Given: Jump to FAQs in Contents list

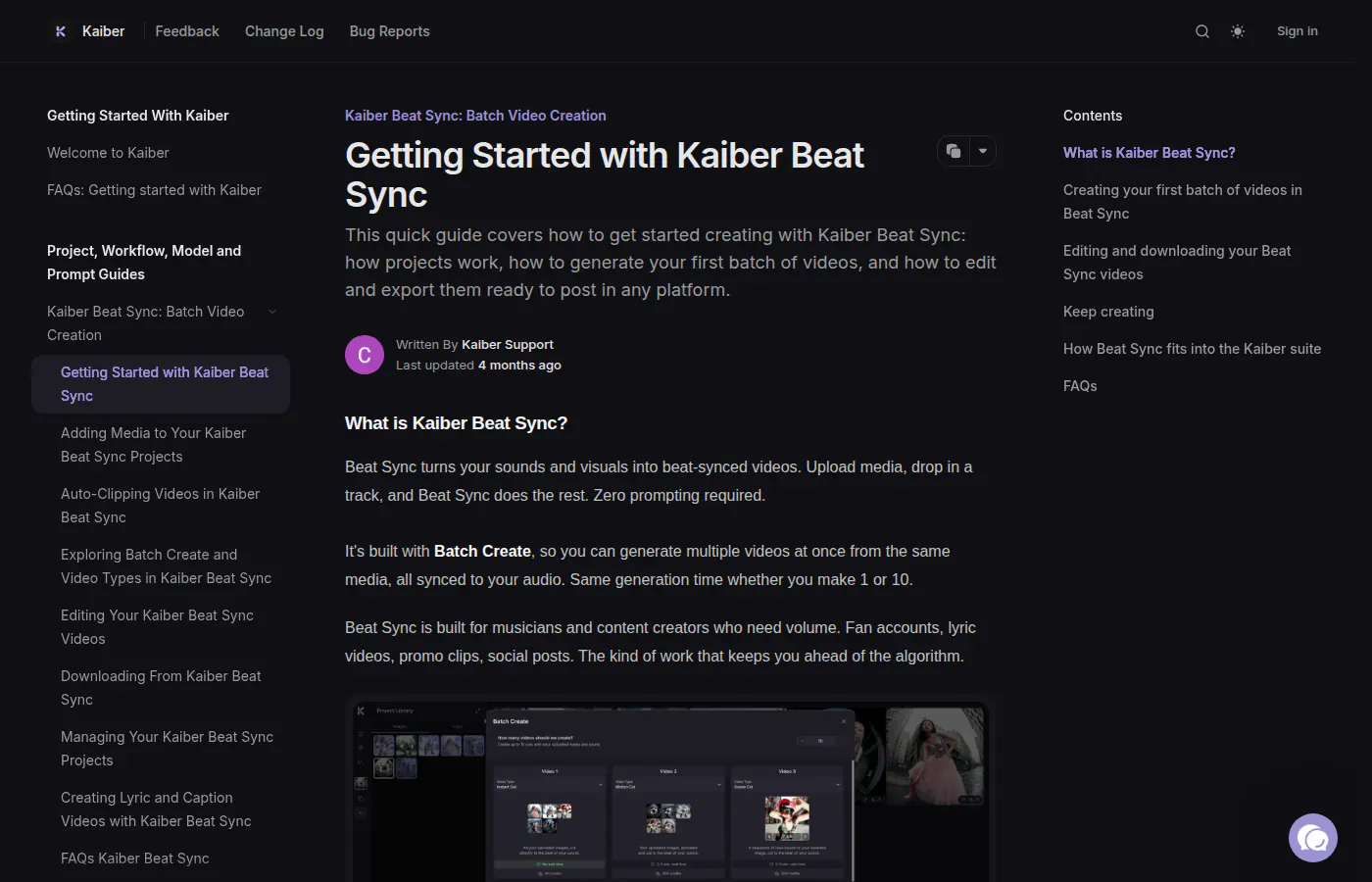Looking at the screenshot, I should [x=1080, y=386].
